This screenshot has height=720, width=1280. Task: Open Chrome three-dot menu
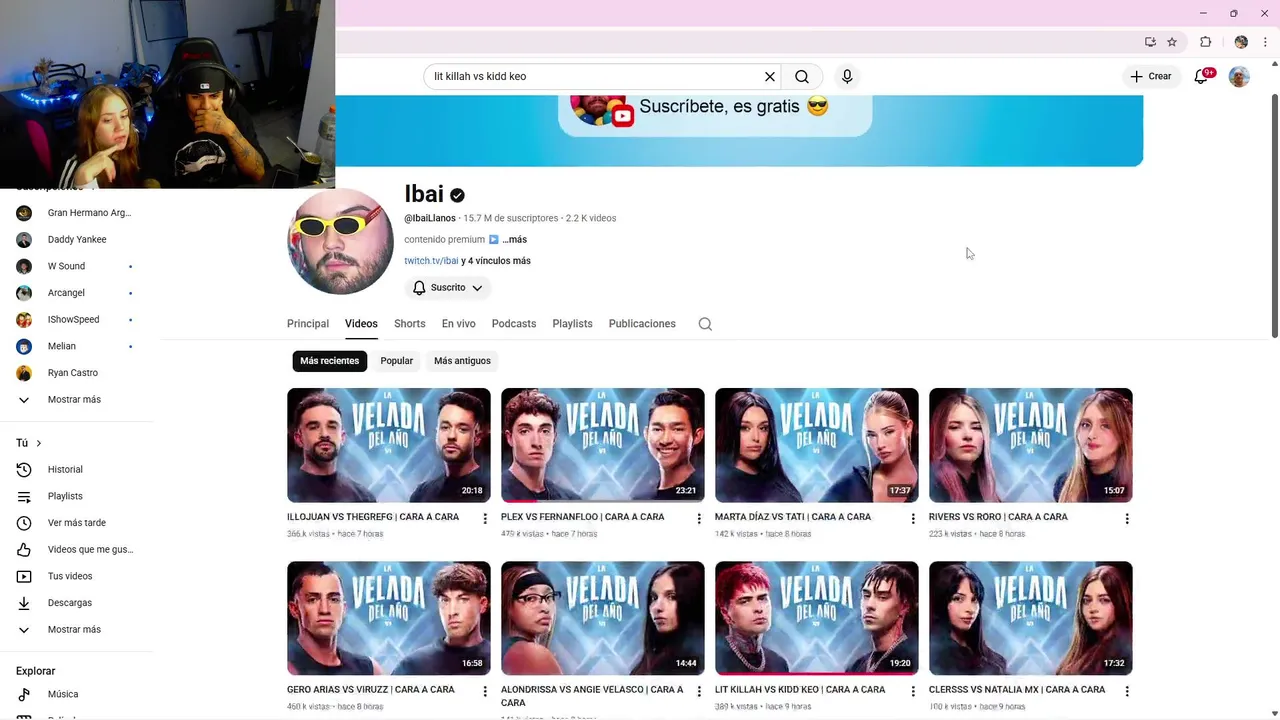1265,42
